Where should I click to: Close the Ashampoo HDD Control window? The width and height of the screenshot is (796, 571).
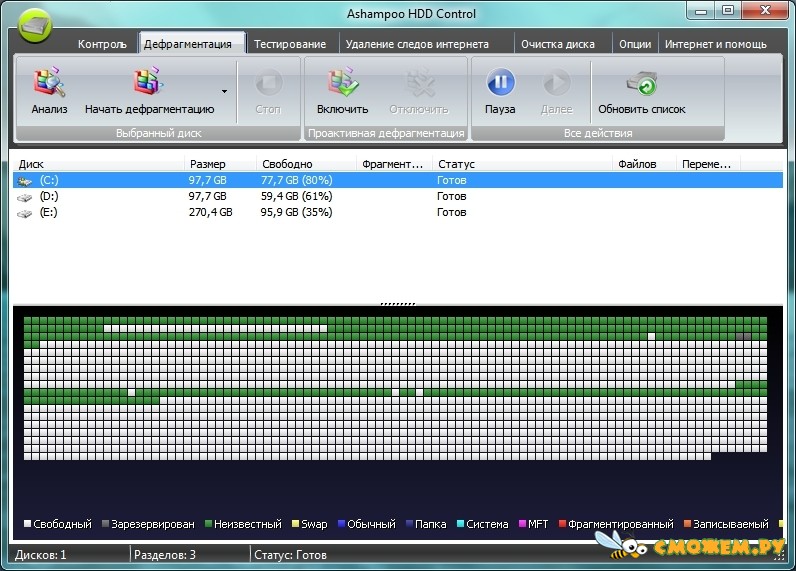tap(765, 11)
